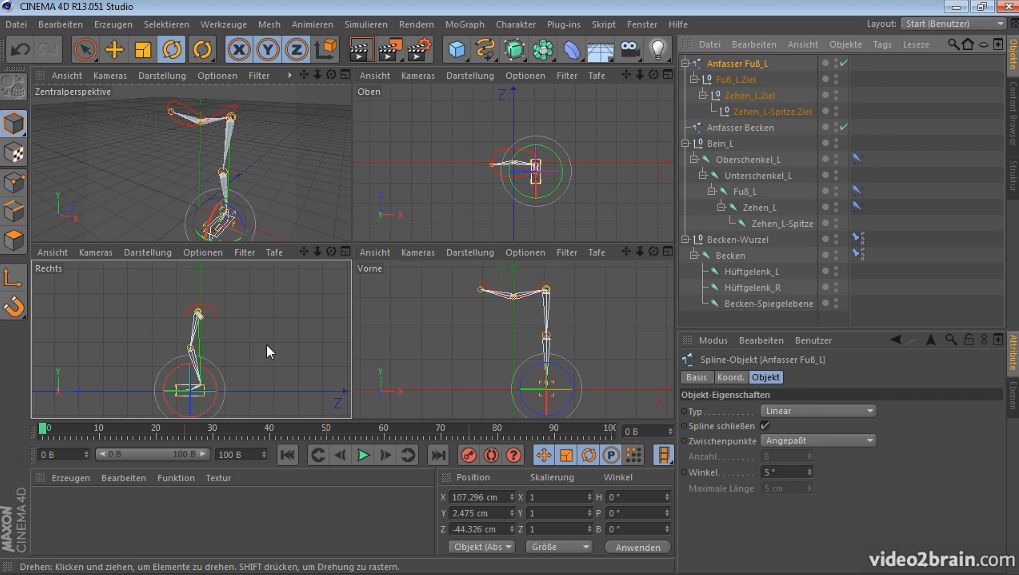Image resolution: width=1019 pixels, height=575 pixels.
Task: Switch to the Basis tab
Action: 696,377
